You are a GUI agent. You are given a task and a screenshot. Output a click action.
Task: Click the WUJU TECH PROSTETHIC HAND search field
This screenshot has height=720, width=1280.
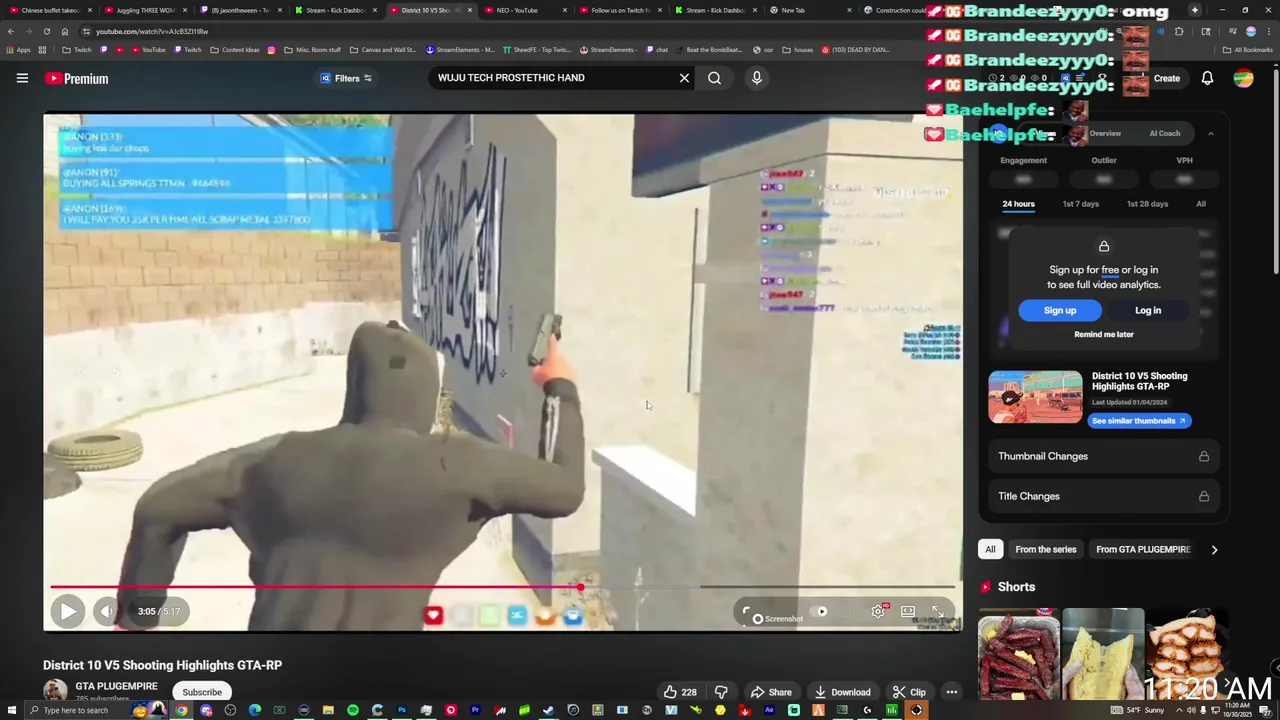tap(553, 78)
